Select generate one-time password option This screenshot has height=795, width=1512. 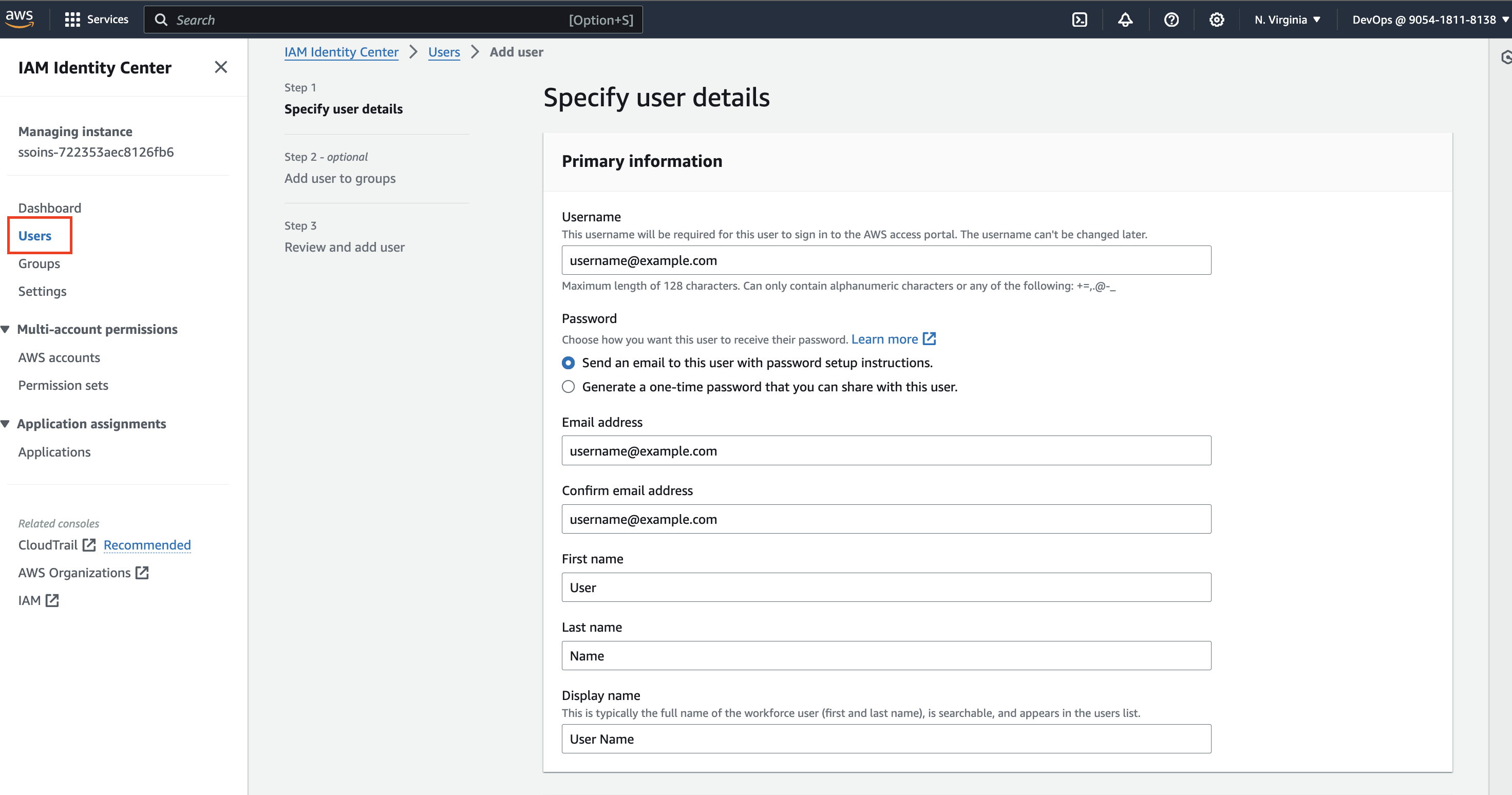(x=568, y=387)
